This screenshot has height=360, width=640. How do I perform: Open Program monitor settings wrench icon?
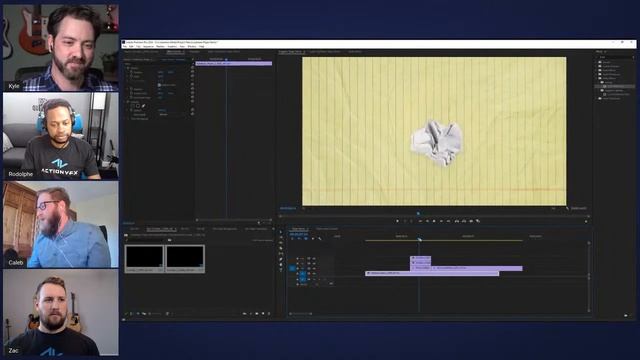(567, 208)
